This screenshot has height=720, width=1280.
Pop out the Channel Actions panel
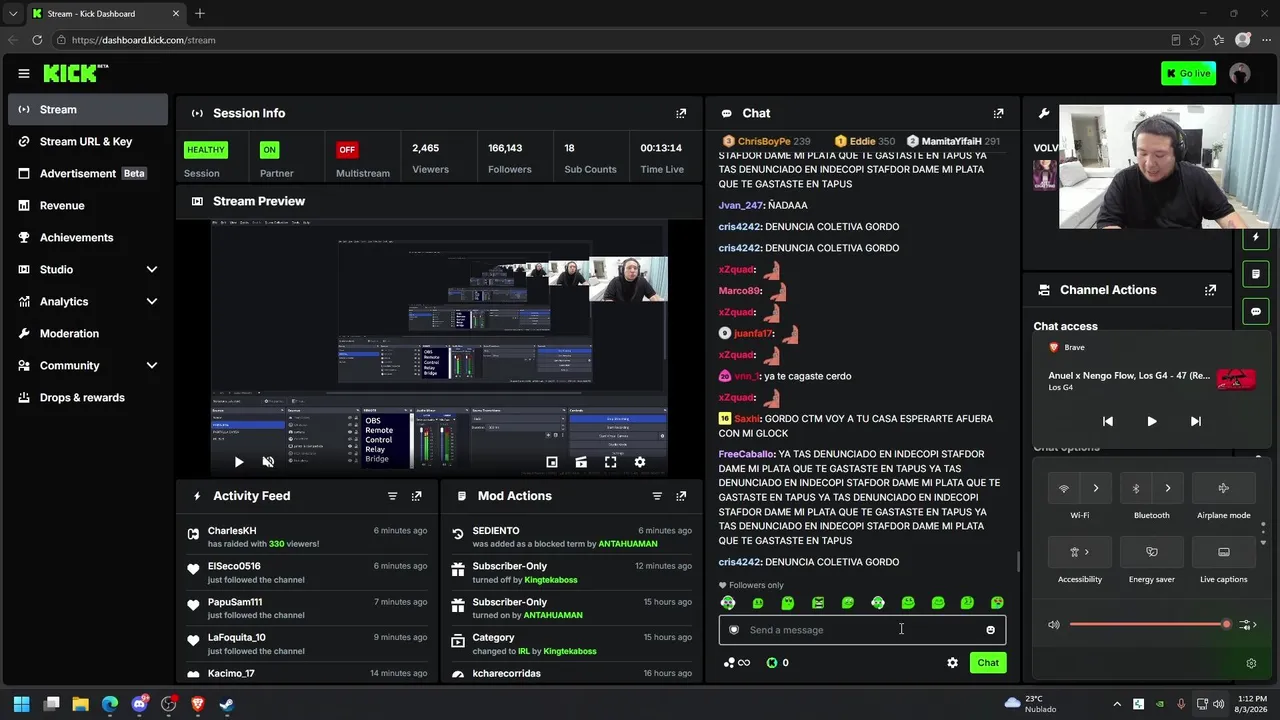click(1210, 290)
